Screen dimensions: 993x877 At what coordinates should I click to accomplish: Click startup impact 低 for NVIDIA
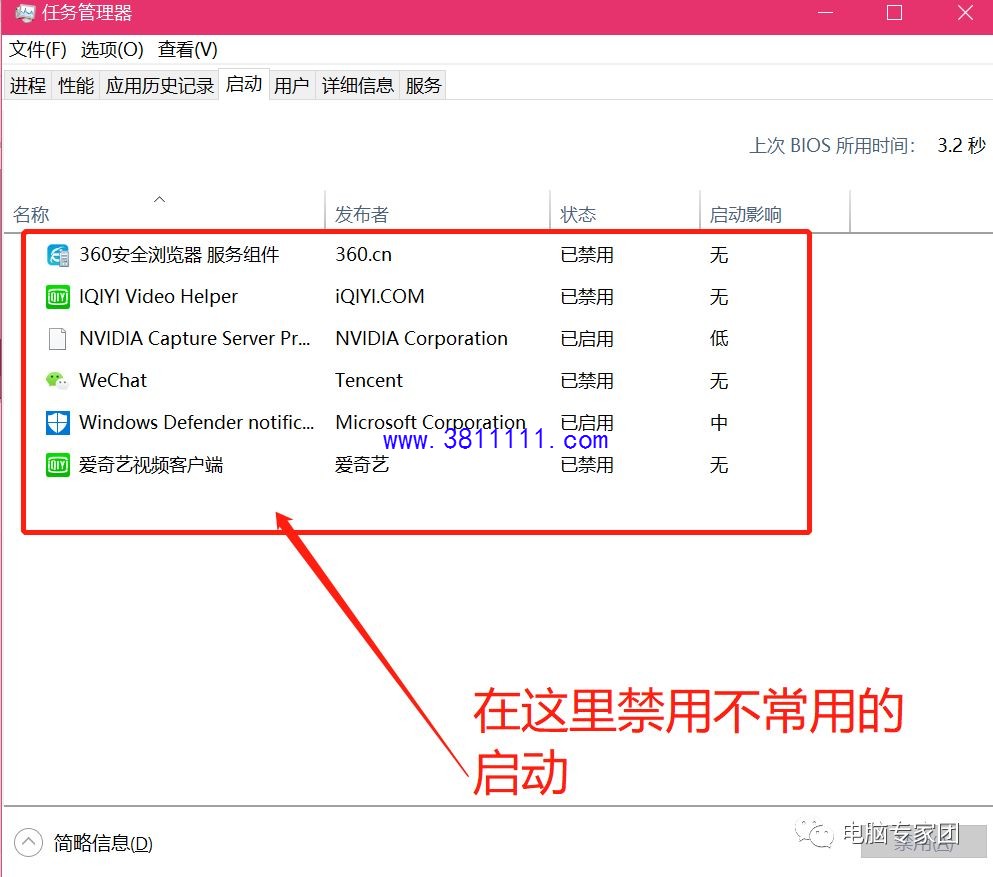coord(719,339)
